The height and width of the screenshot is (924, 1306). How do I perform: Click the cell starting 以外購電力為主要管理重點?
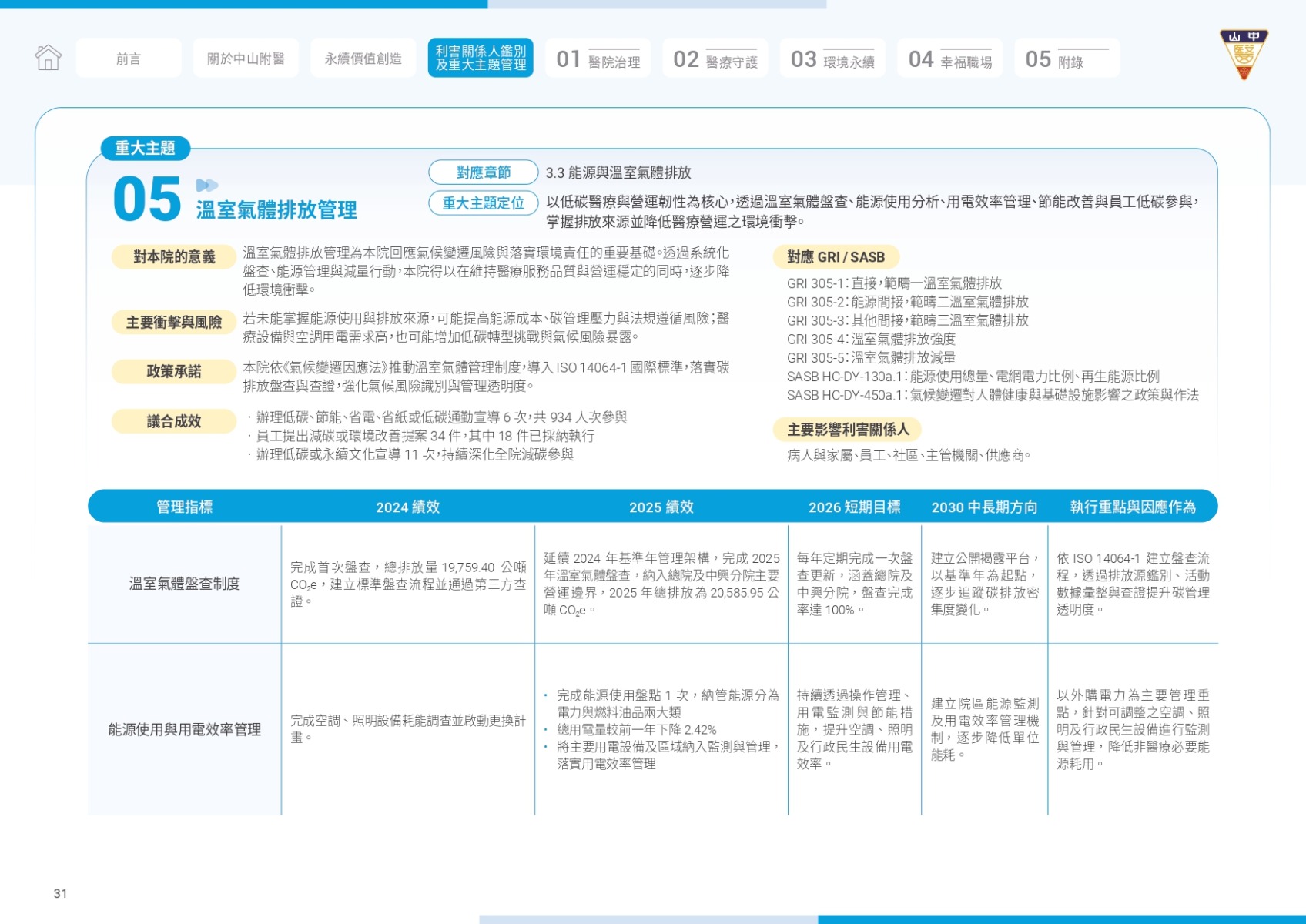click(x=1133, y=729)
